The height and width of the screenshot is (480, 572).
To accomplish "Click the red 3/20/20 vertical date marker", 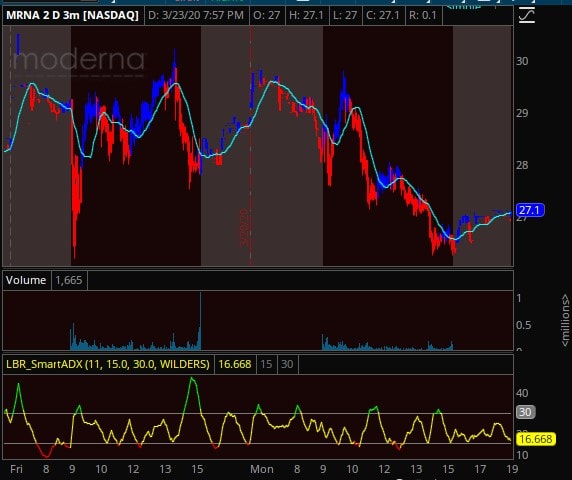I will [x=244, y=227].
